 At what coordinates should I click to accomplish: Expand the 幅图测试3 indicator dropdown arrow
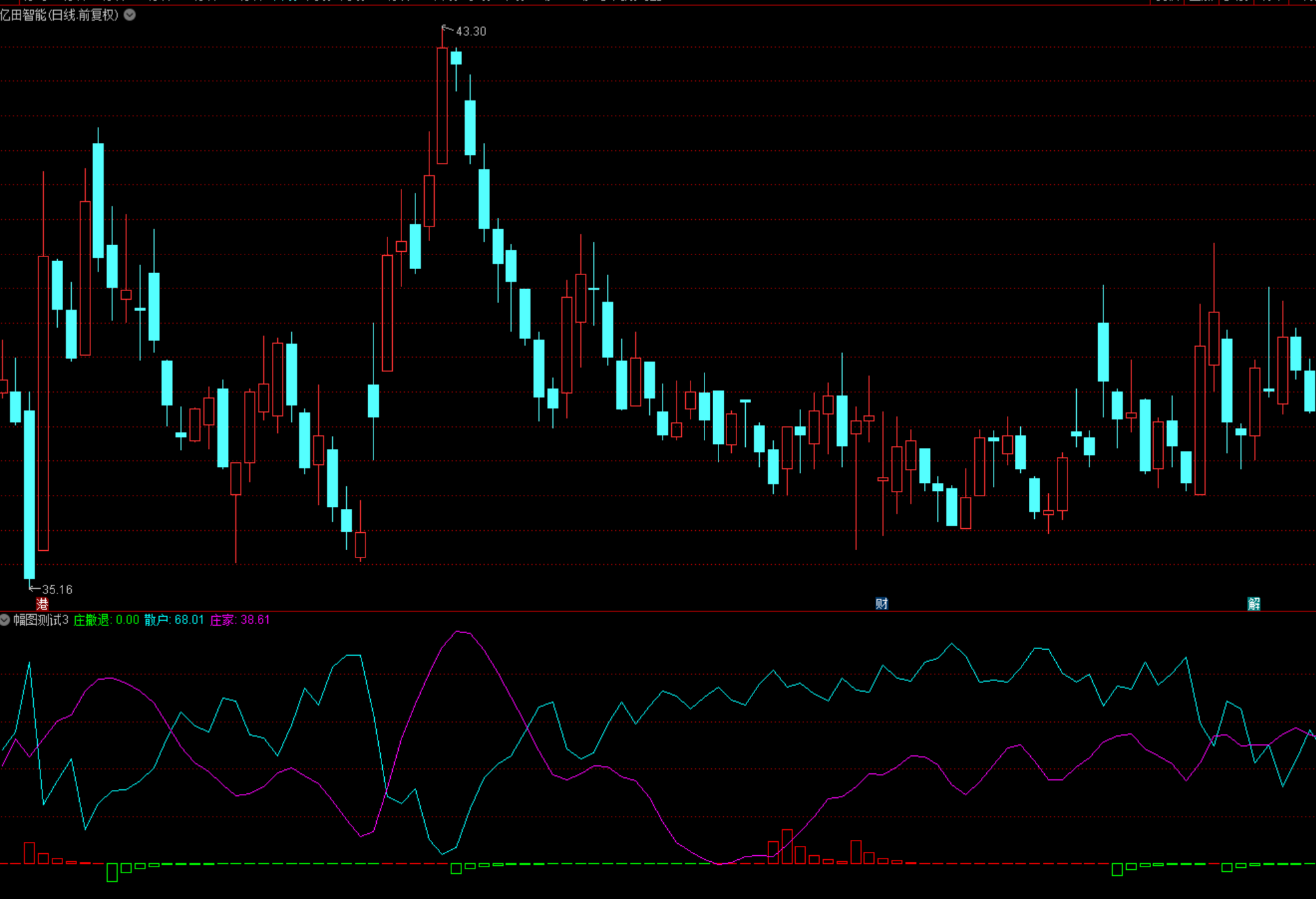click(5, 620)
